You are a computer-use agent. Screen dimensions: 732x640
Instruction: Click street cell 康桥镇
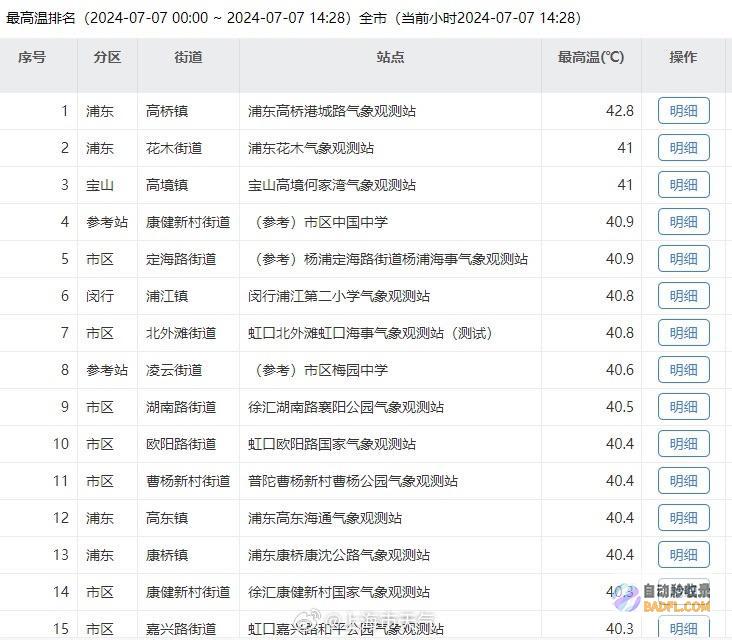pyautogui.click(x=167, y=555)
